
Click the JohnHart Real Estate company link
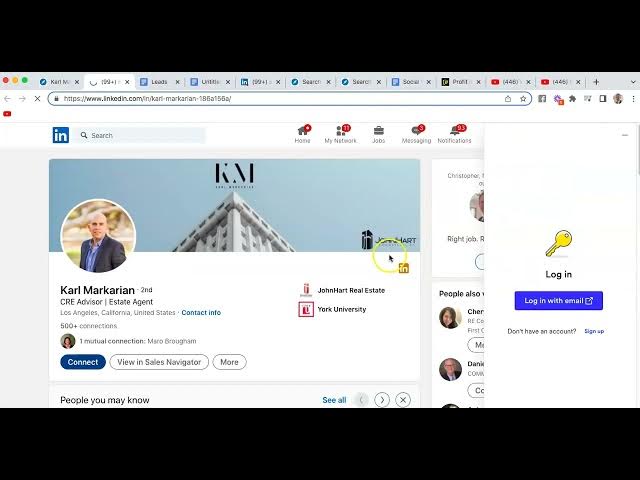[x=350, y=290]
